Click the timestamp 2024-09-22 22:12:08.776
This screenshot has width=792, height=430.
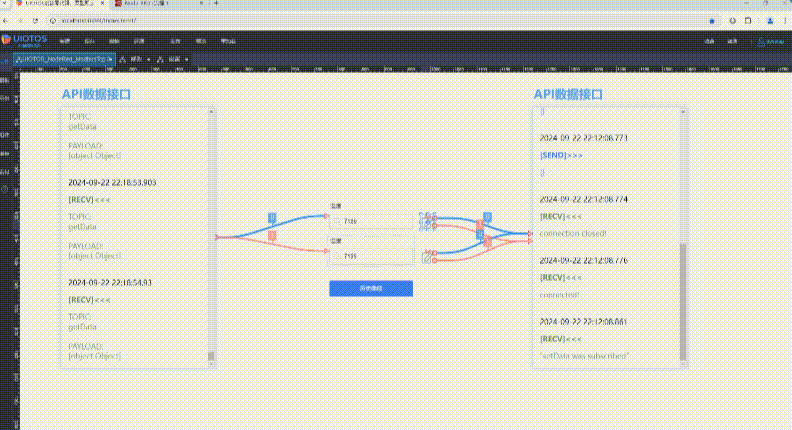tap(583, 261)
